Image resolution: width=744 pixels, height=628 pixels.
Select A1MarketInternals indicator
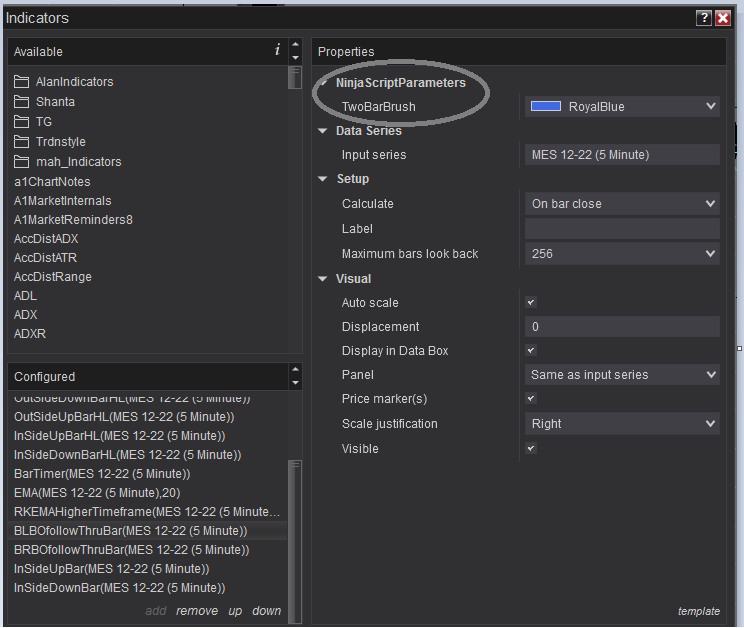(x=63, y=201)
